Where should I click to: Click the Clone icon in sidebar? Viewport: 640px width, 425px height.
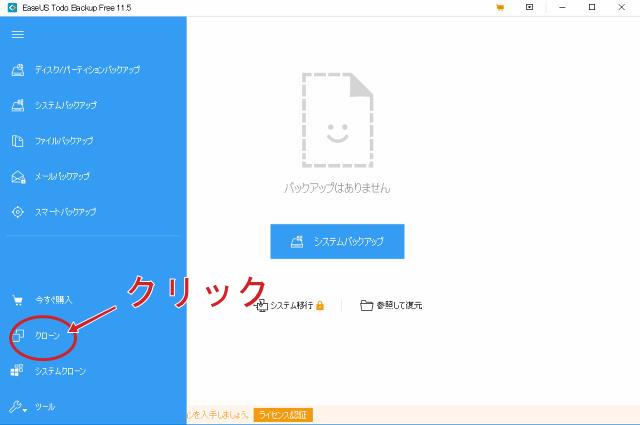coord(18,336)
